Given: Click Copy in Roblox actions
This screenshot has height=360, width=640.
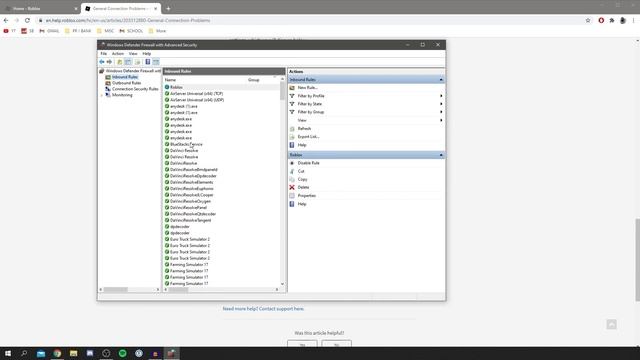Looking at the screenshot, I should 302,179.
